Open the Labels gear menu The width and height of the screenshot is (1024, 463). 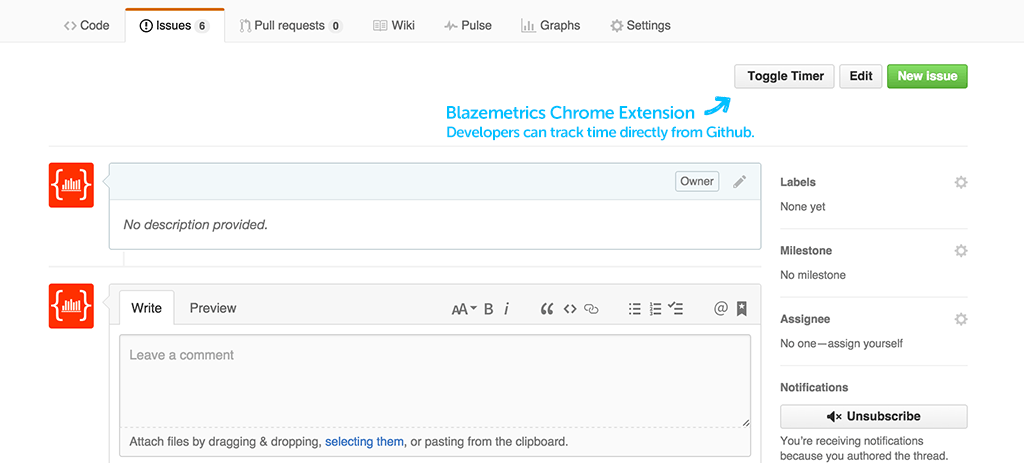(x=961, y=182)
